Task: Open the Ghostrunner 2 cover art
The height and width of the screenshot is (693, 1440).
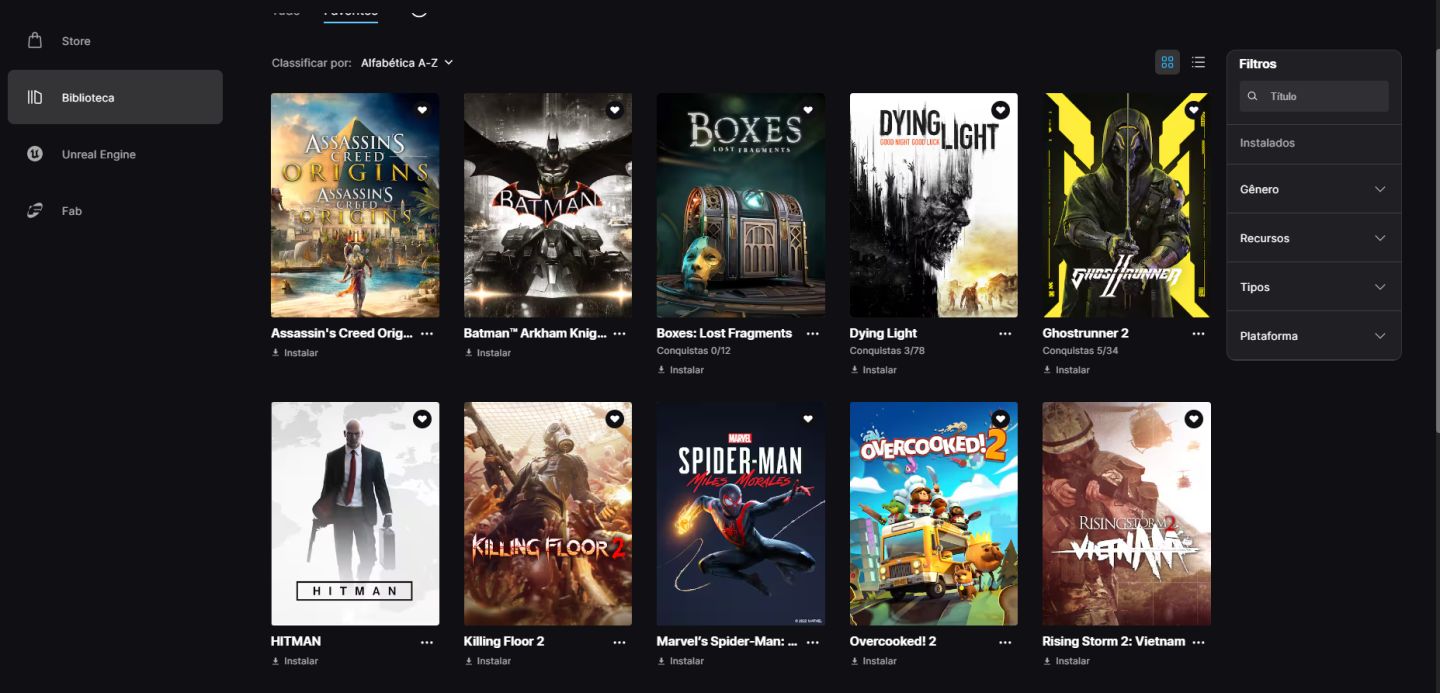Action: 1127,205
